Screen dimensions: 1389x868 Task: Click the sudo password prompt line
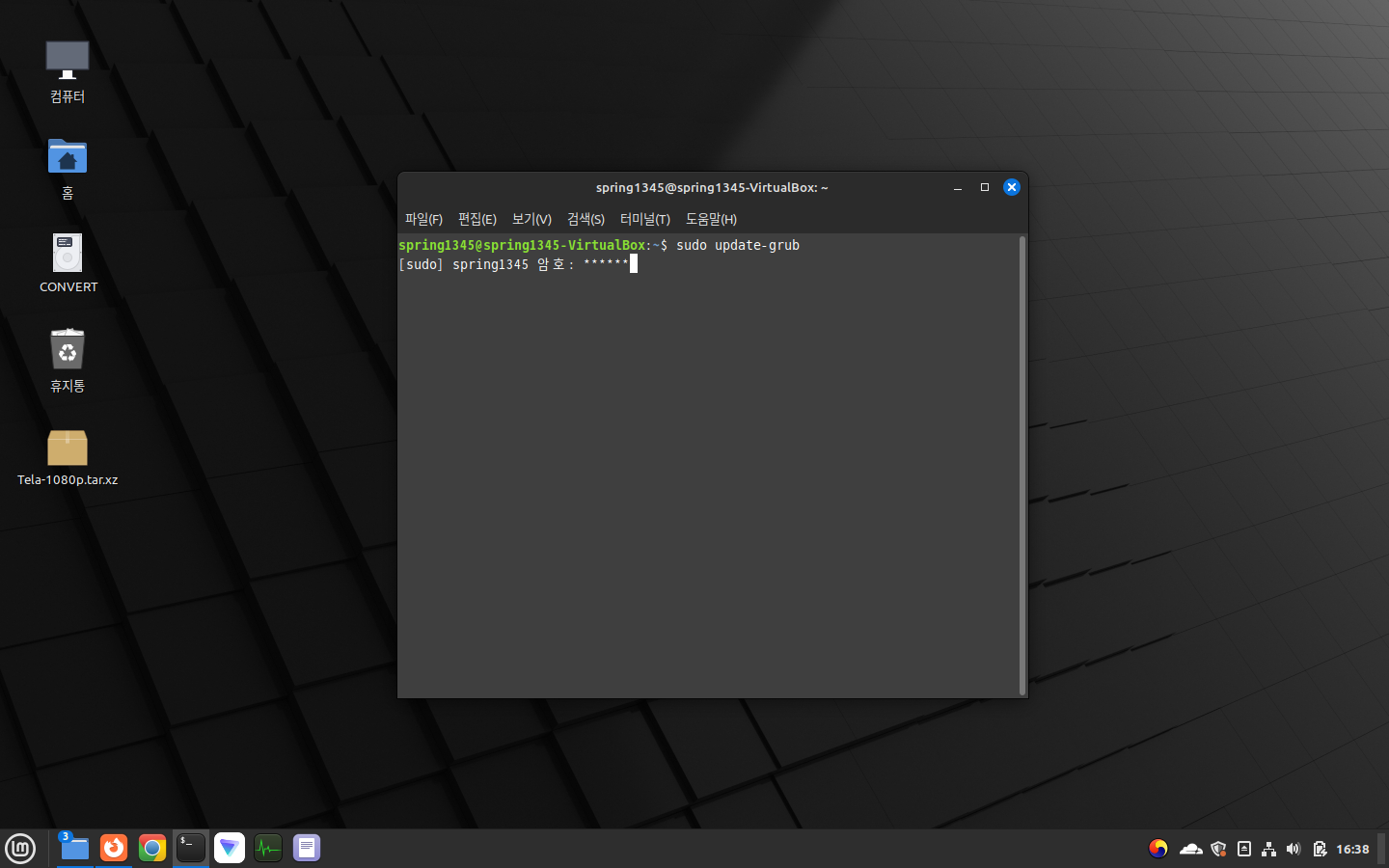point(518,264)
